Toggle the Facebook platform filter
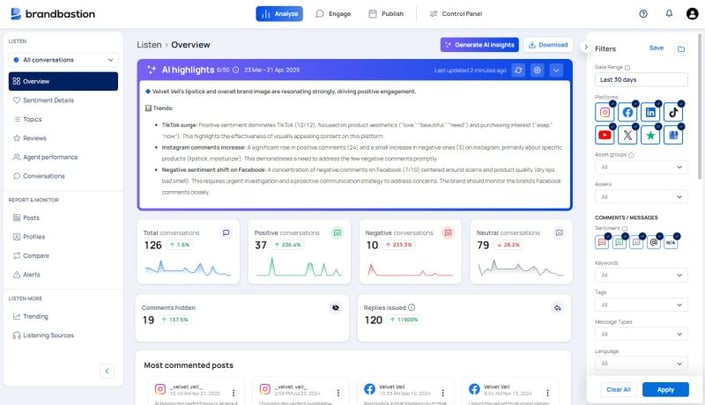This screenshot has width=705, height=405. tap(628, 112)
